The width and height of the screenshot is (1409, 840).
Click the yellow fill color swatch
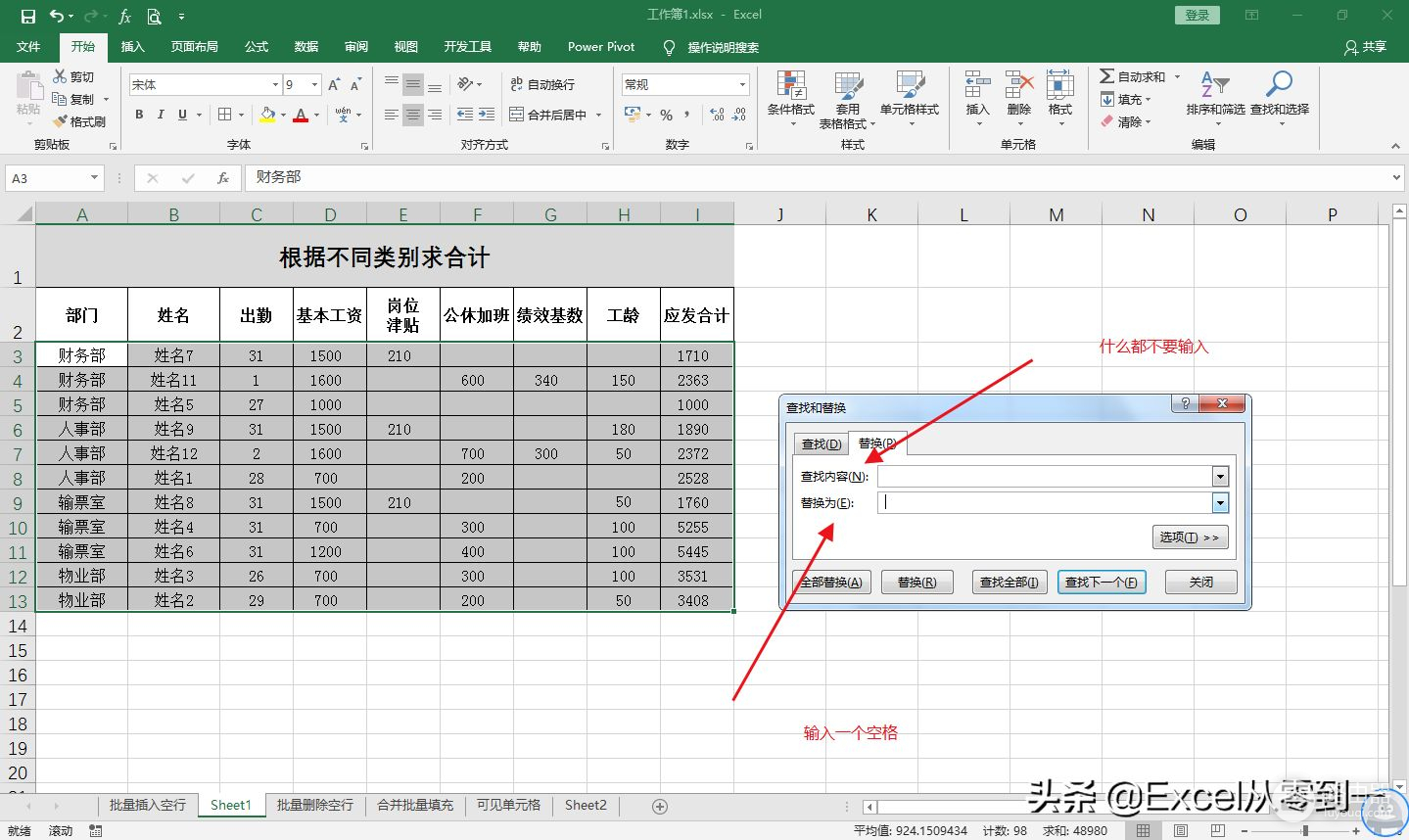[267, 115]
